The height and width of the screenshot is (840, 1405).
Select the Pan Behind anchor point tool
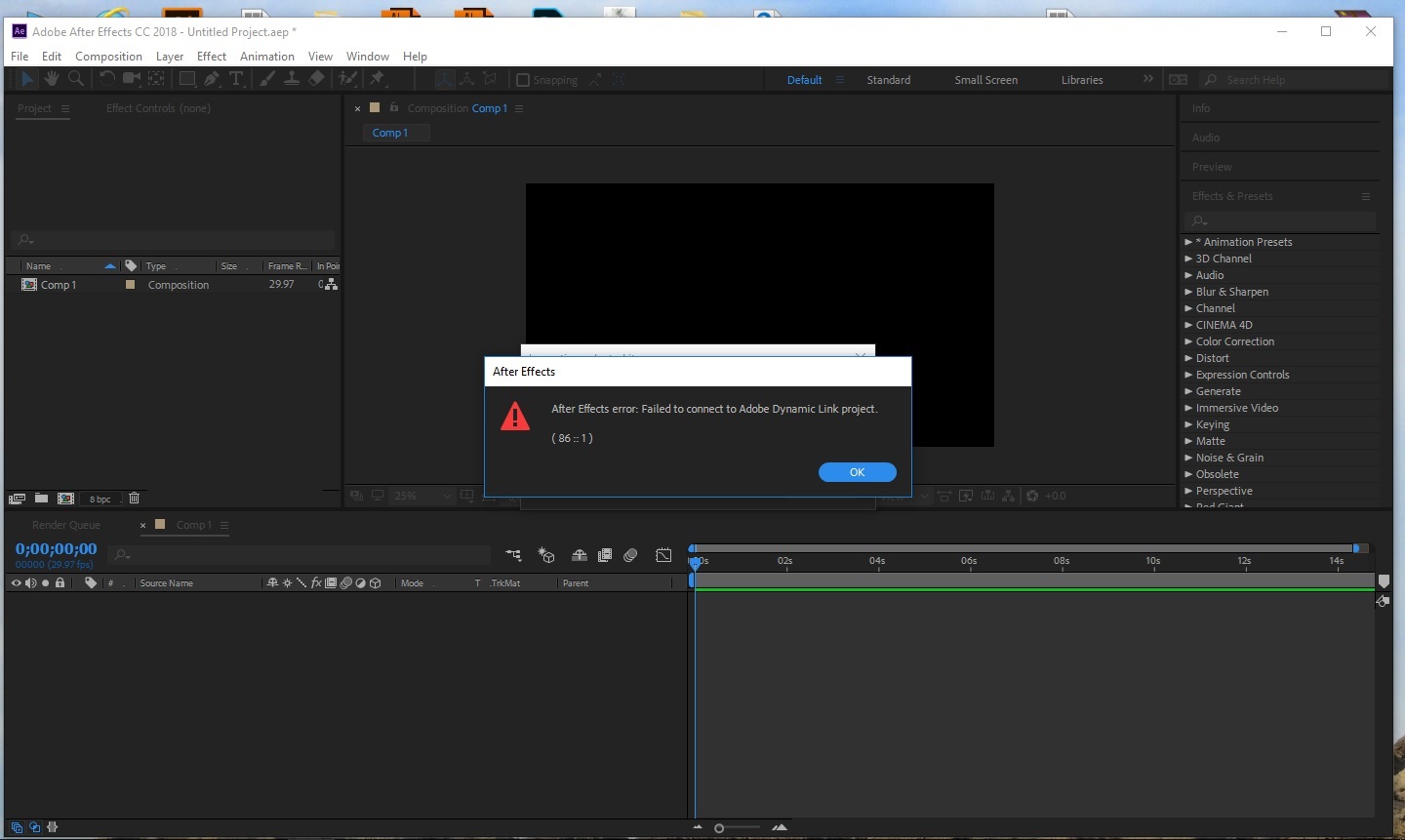pos(156,79)
